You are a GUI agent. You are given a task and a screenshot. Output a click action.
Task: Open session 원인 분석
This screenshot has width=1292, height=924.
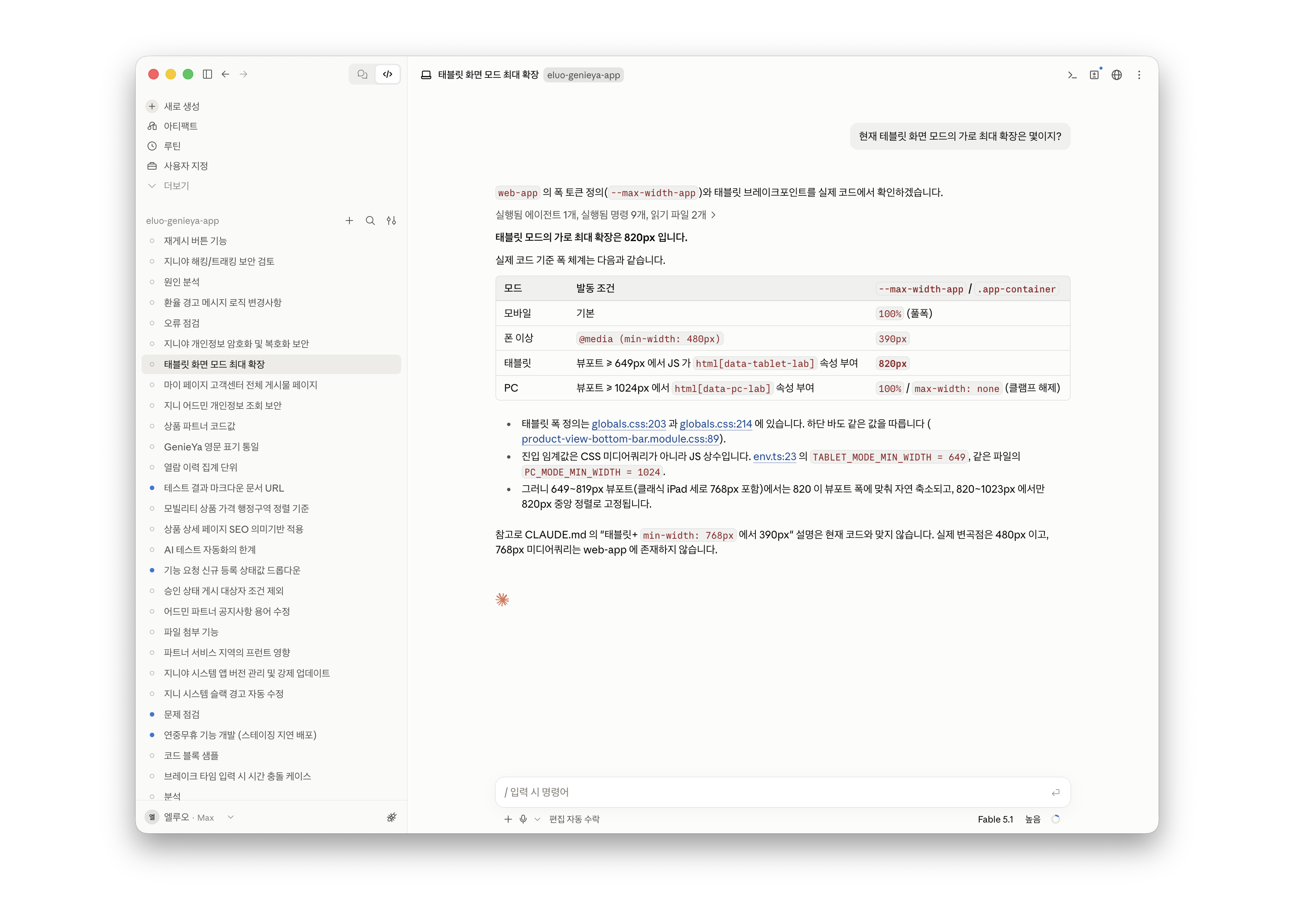271,282
